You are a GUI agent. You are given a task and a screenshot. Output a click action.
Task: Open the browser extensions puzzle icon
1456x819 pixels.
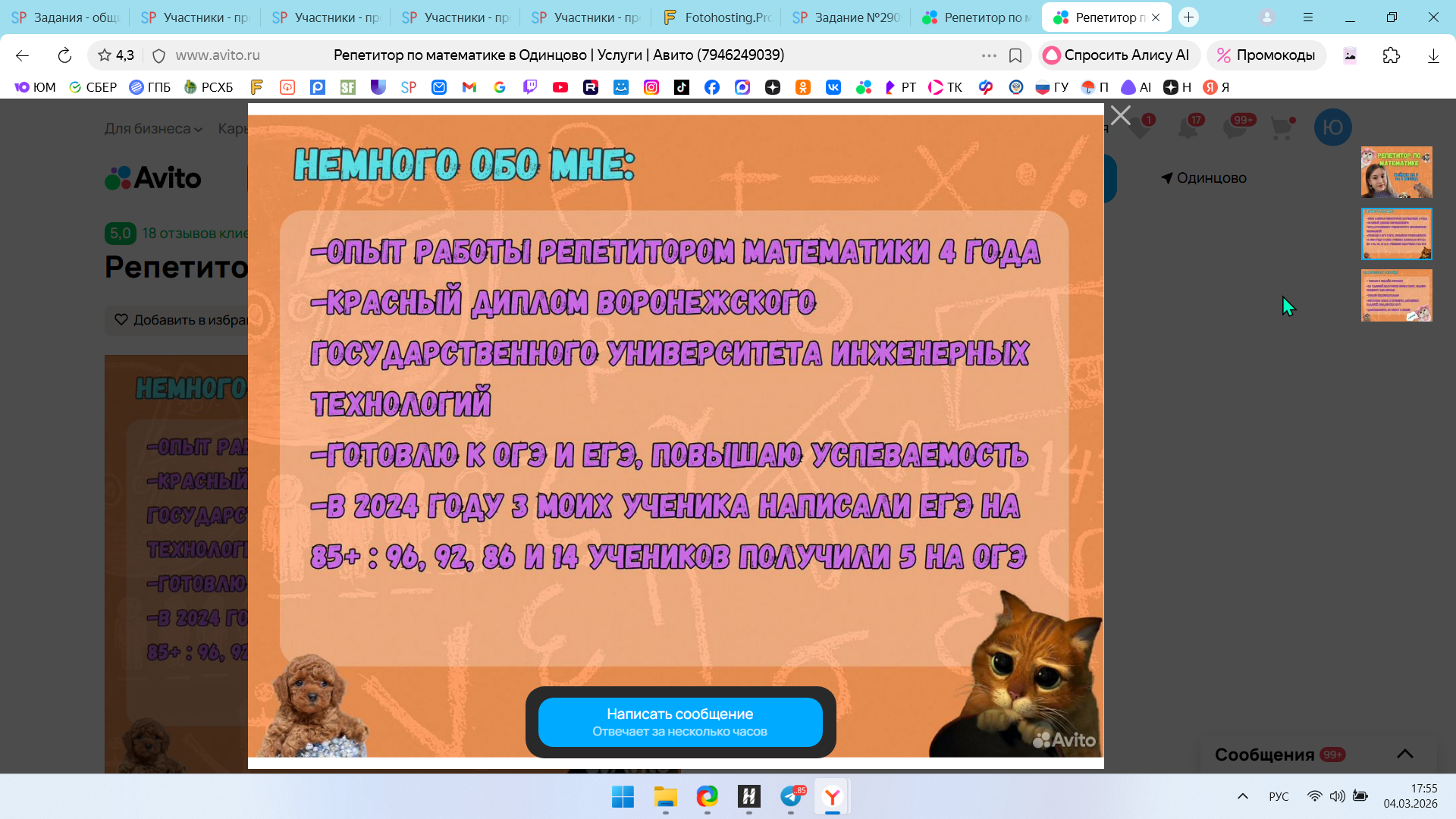click(x=1391, y=55)
